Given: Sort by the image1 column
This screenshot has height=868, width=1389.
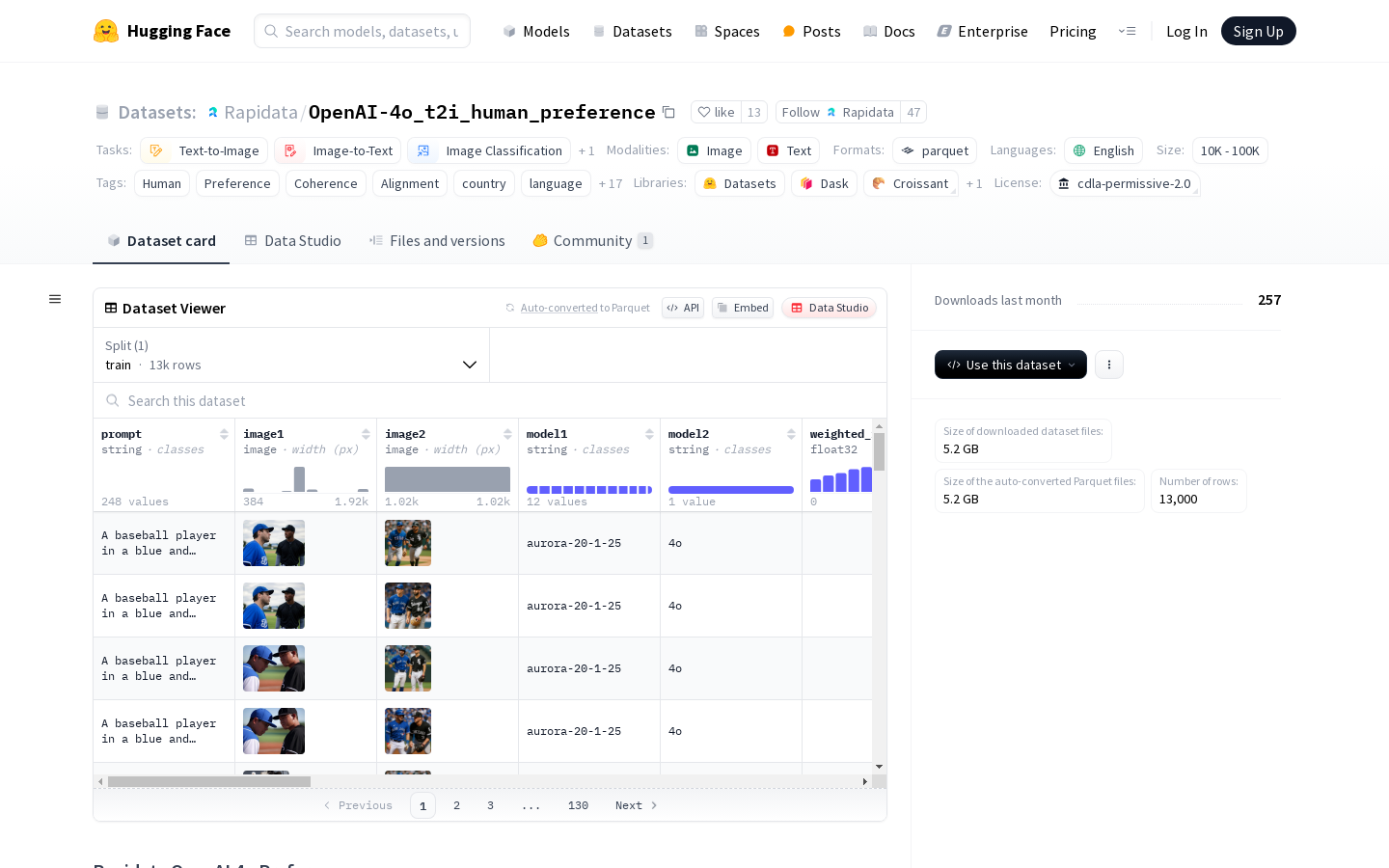Looking at the screenshot, I should coord(366,434).
